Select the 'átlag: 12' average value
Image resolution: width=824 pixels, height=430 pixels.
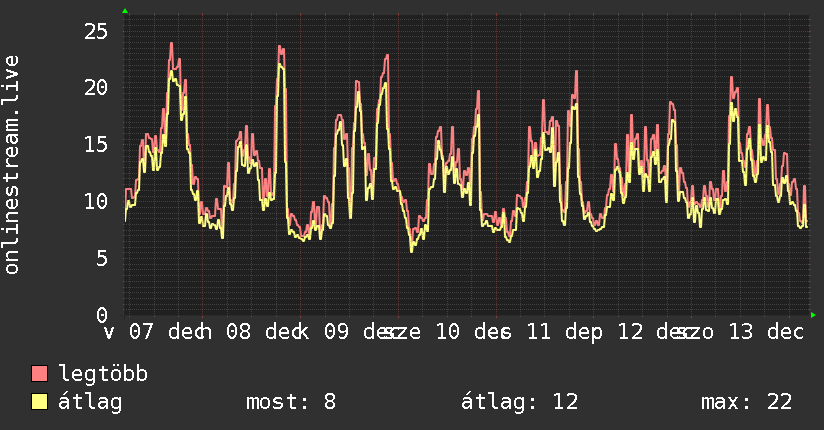pos(519,402)
